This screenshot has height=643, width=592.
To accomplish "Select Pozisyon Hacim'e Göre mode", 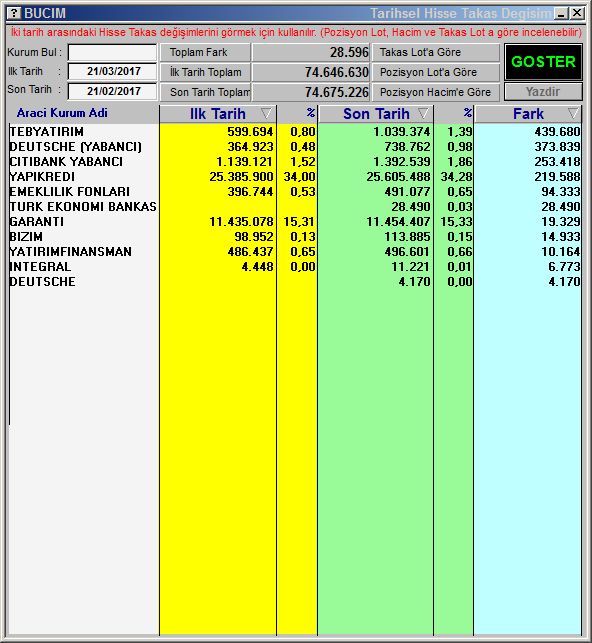I will click(x=436, y=92).
